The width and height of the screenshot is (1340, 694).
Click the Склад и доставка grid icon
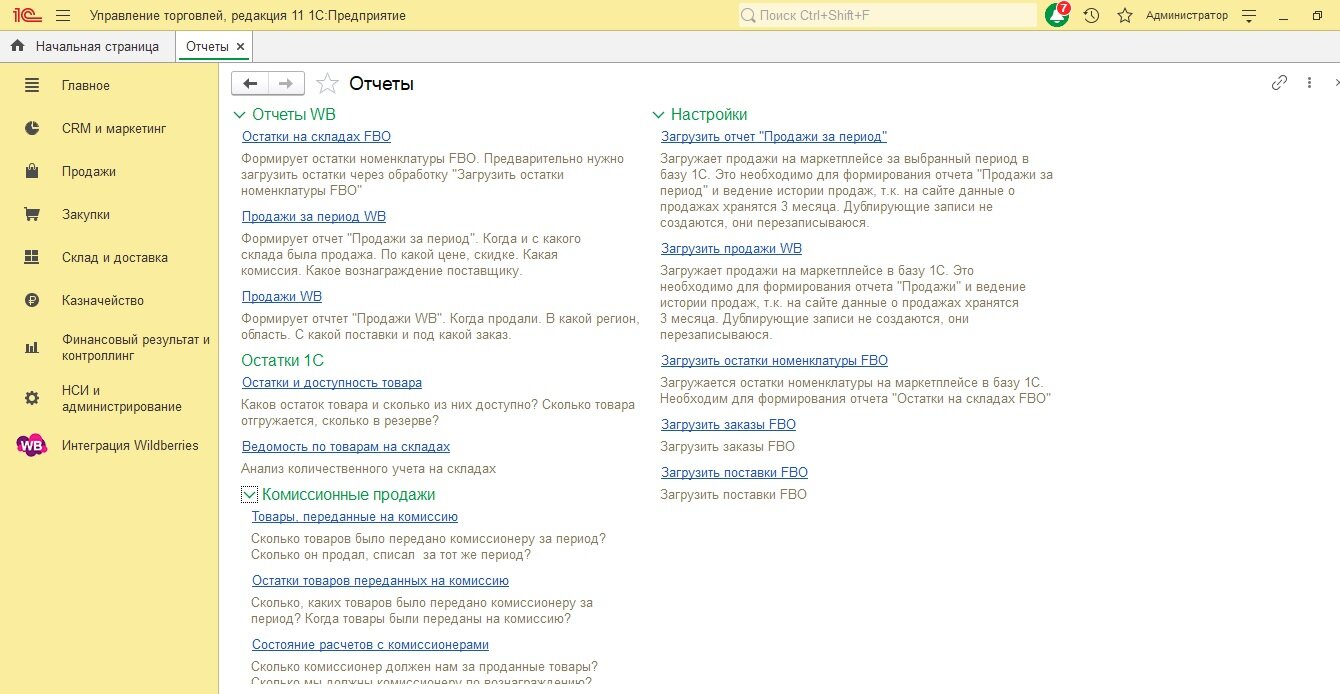point(32,258)
